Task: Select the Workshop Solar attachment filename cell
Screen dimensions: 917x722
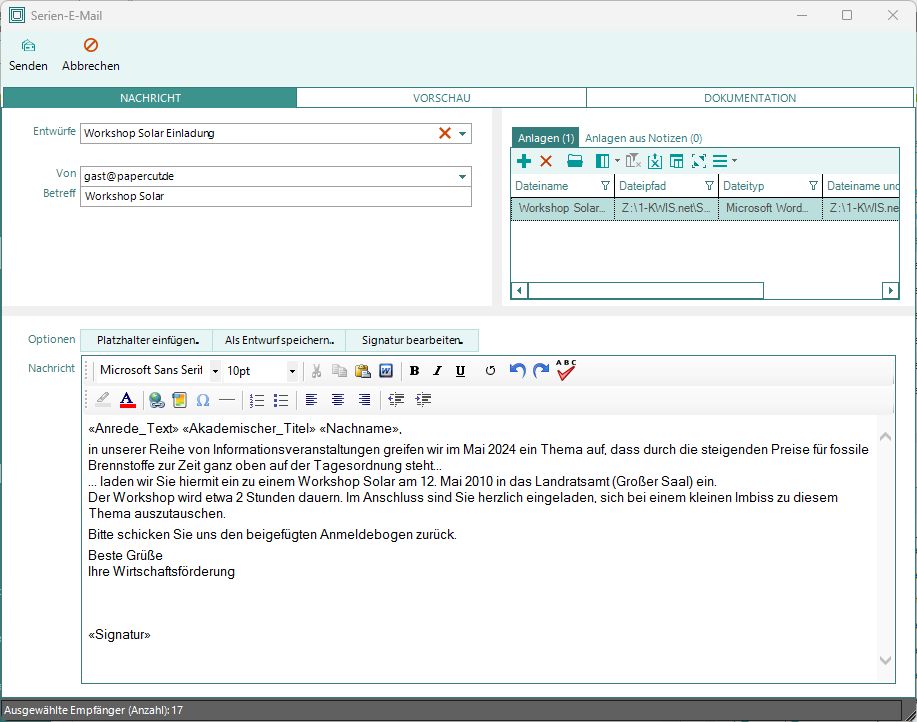Action: click(562, 208)
